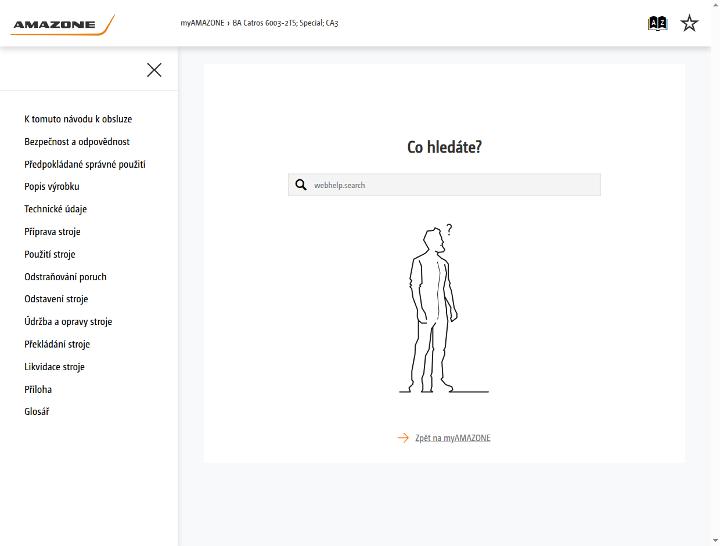The height and width of the screenshot is (546, 720).
Task: Go to Popis výrobku
Action: (52, 186)
